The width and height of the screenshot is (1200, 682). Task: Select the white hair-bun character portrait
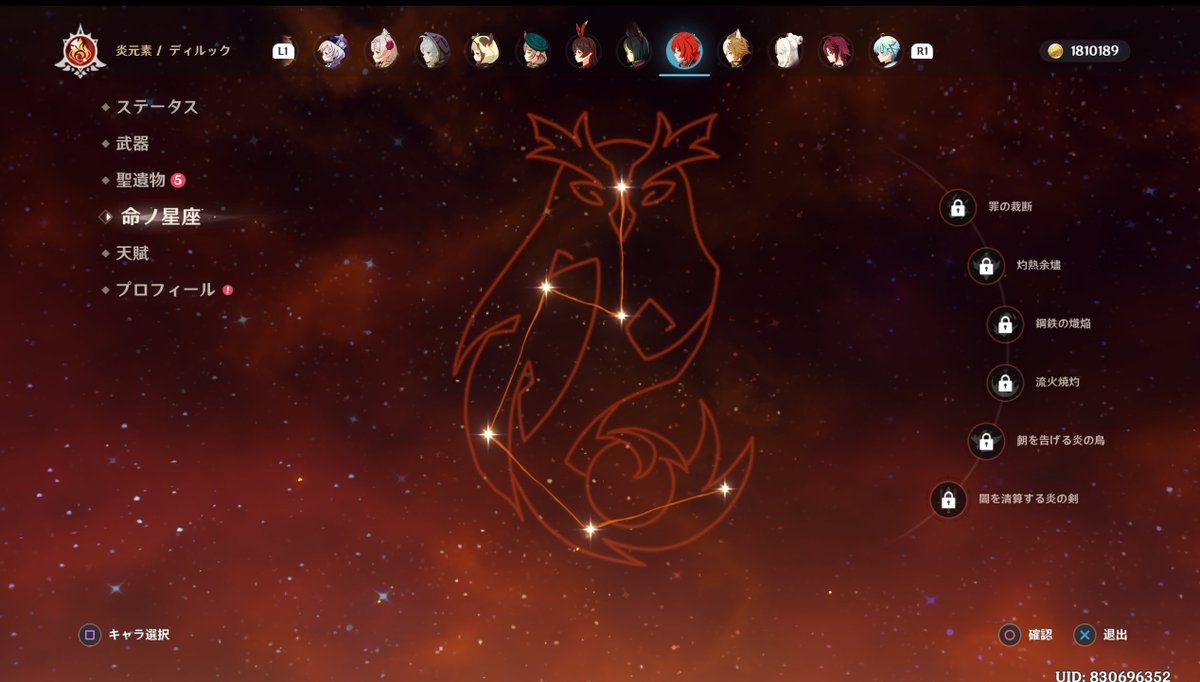pos(786,50)
